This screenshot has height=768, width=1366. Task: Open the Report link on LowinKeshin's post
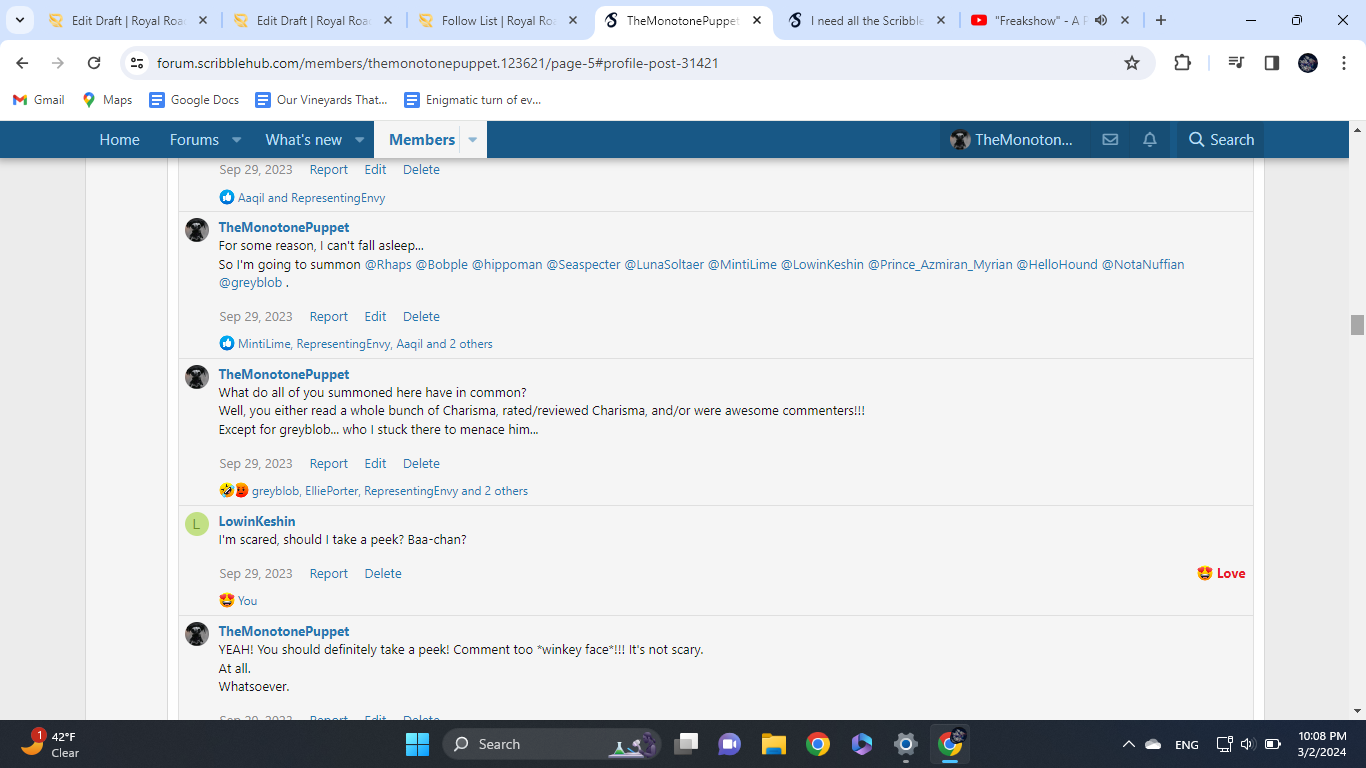328,573
